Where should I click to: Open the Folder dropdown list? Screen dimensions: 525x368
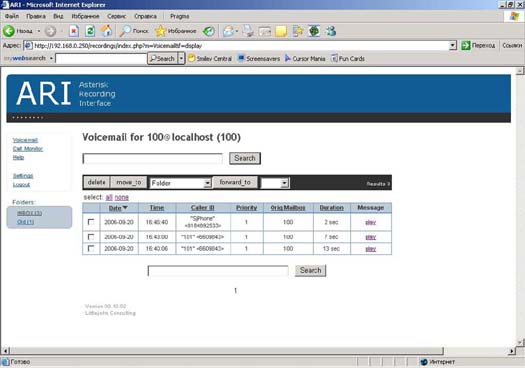[x=180, y=183]
